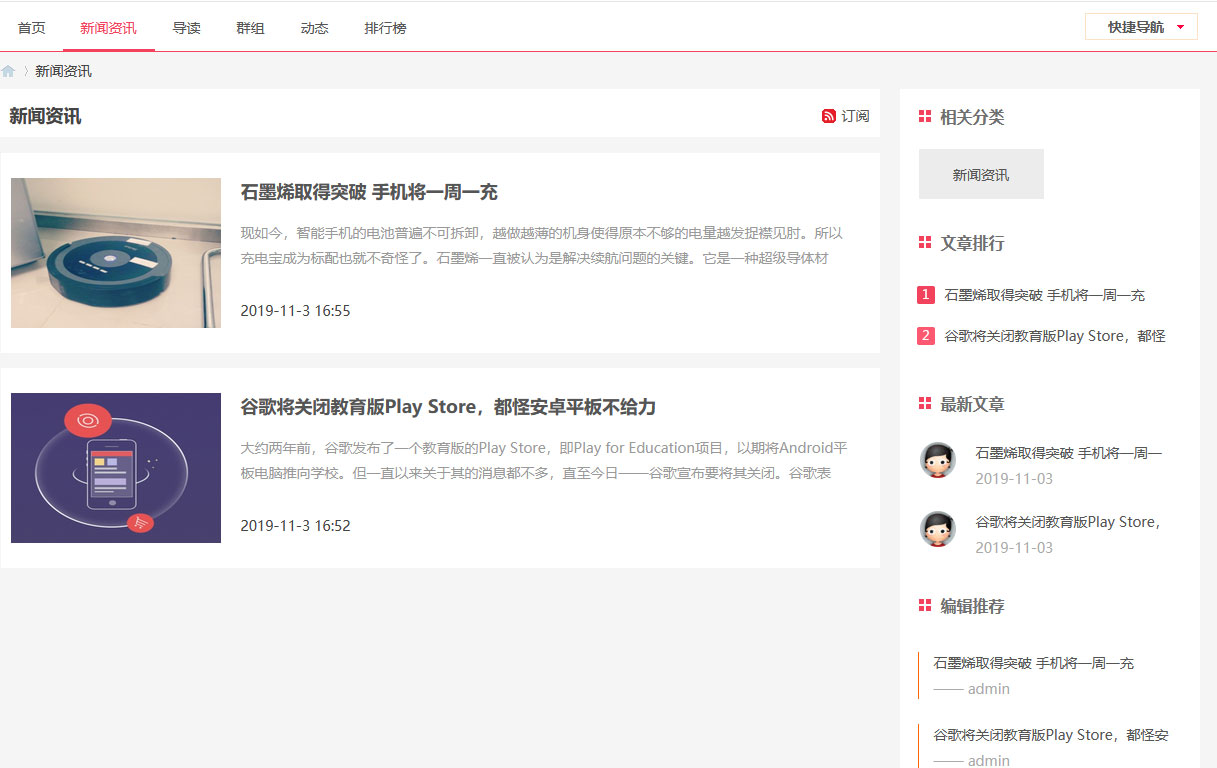Viewport: 1217px width, 768px height.
Task: Click the grid icon beside 相关分类
Action: [x=924, y=117]
